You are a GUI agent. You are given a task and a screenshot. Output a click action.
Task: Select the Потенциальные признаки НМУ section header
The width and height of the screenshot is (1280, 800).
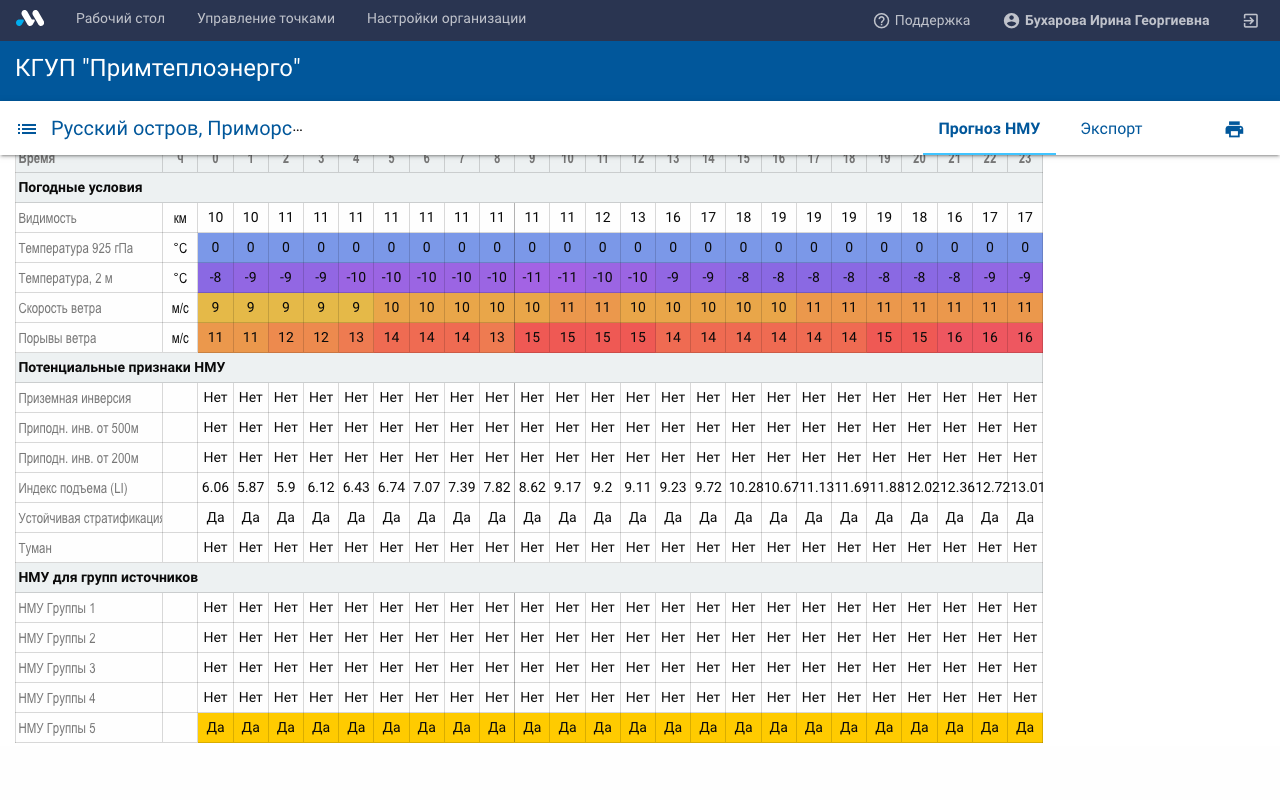pos(121,368)
